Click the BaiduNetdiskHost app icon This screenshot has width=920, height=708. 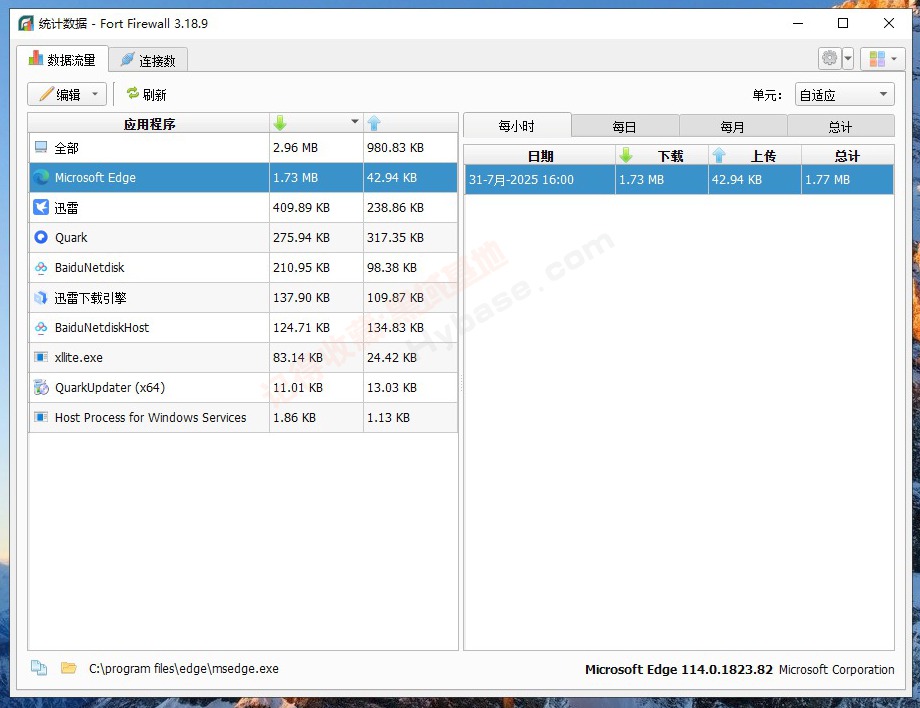point(41,327)
